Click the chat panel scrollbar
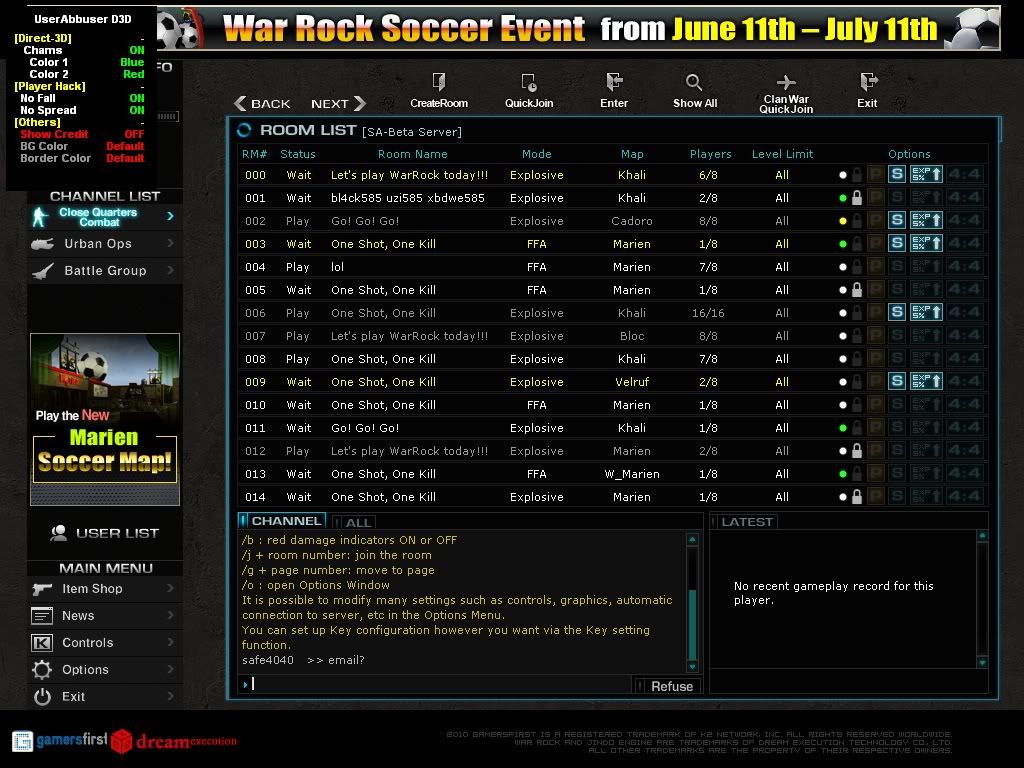1024x768 pixels. pyautogui.click(x=692, y=603)
